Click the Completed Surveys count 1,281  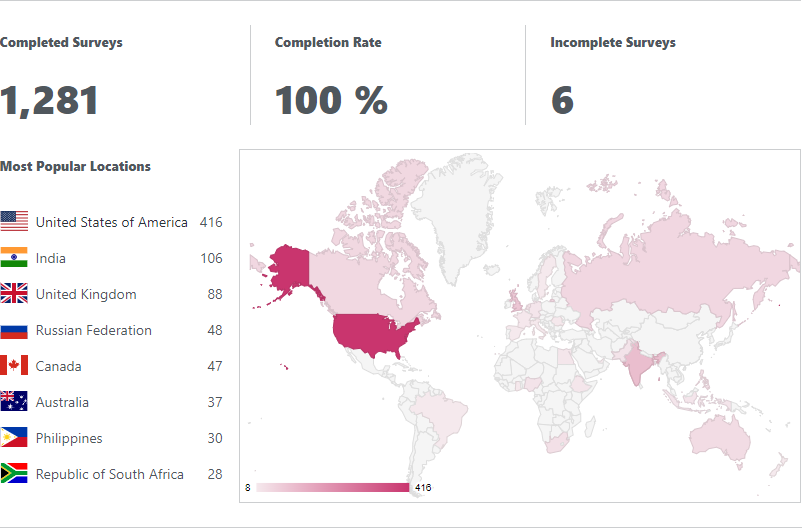click(x=50, y=101)
